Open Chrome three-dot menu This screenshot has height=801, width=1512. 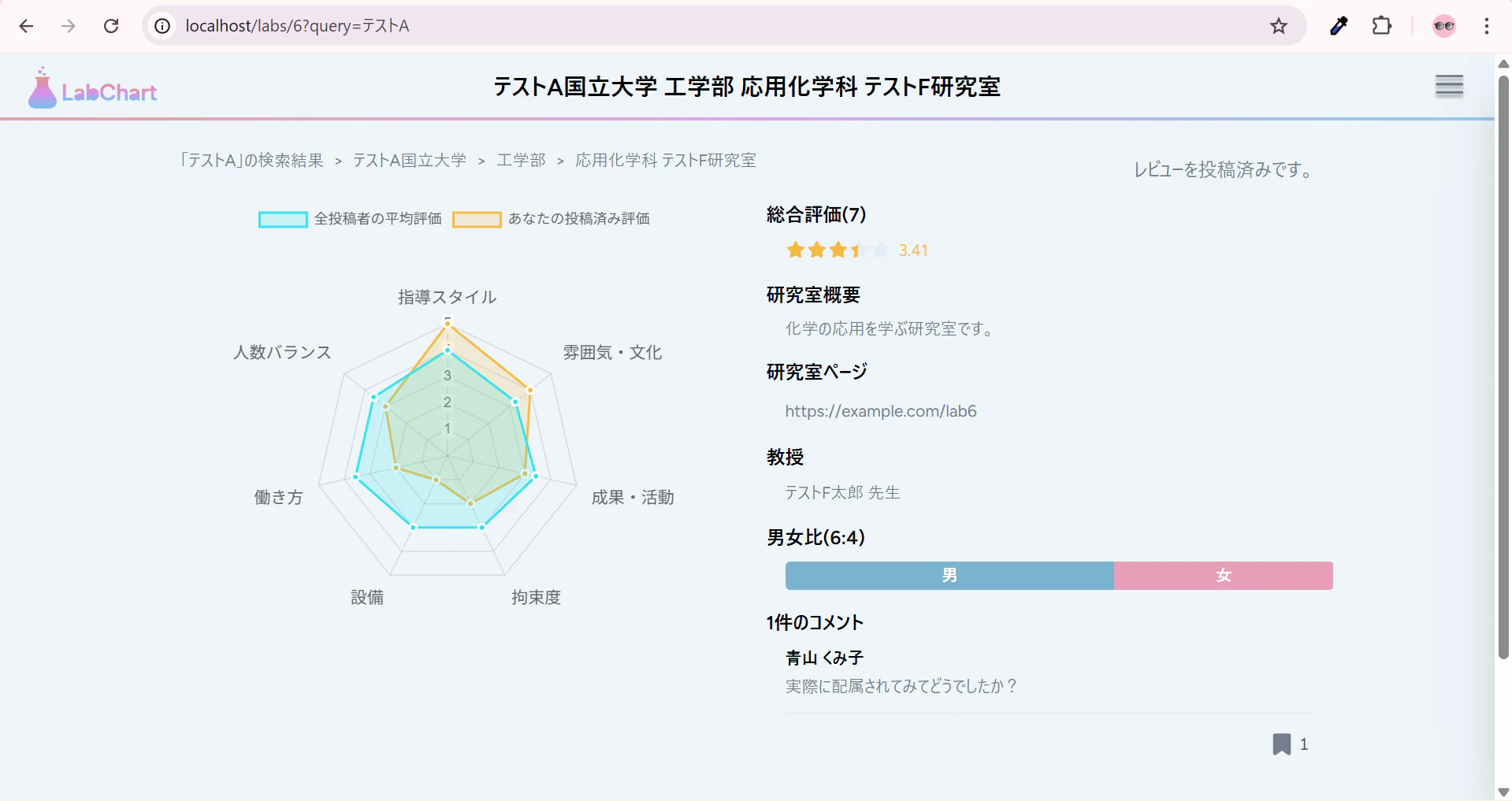[x=1486, y=26]
